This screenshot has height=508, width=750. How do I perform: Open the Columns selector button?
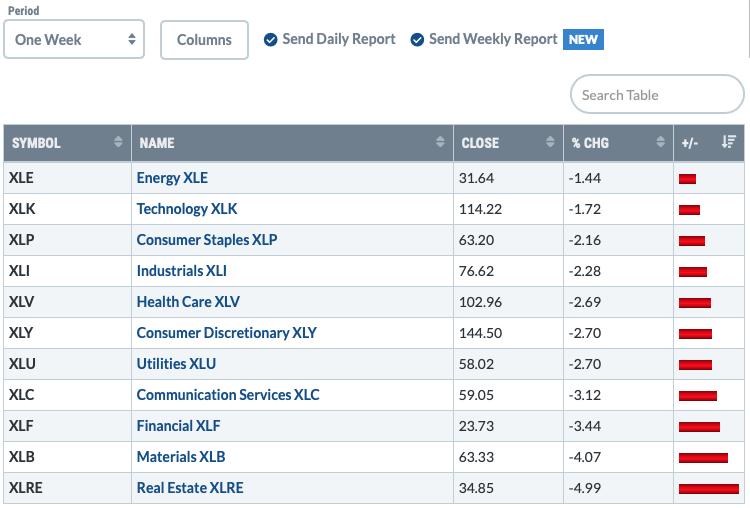pyautogui.click(x=204, y=40)
